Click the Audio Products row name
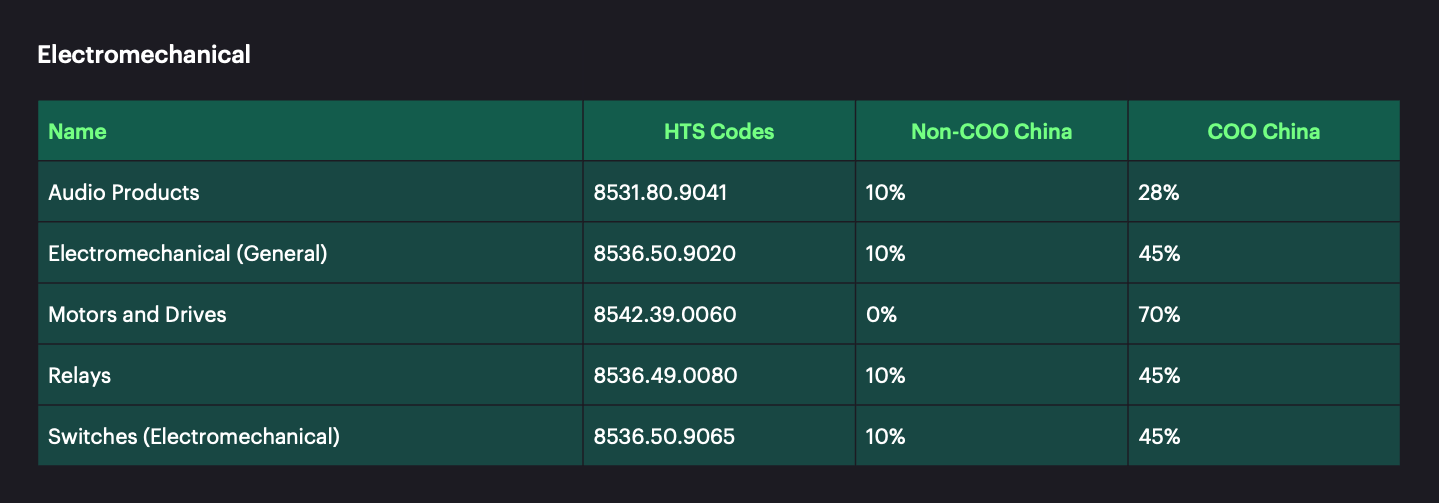The height and width of the screenshot is (503, 1439). click(x=124, y=192)
